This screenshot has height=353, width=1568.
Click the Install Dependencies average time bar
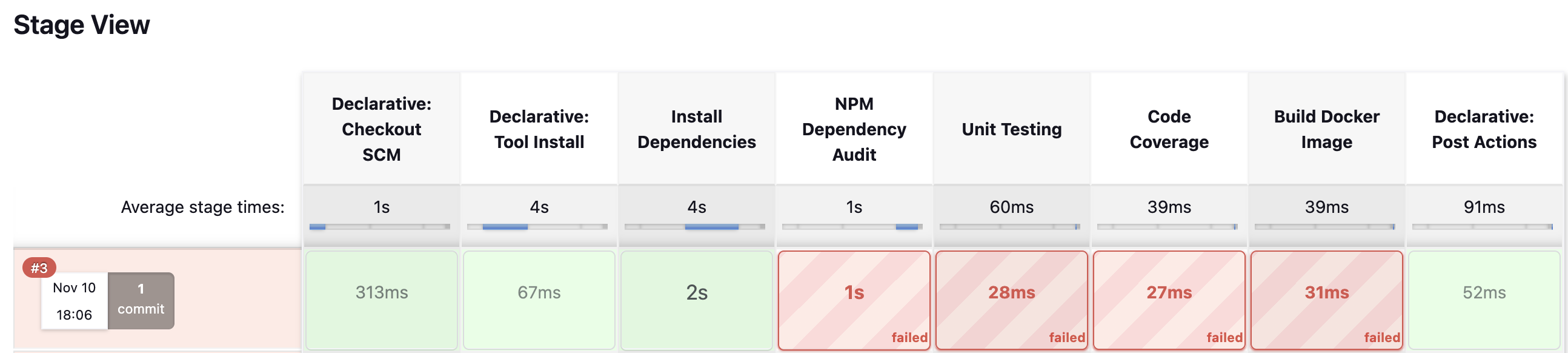(695, 227)
